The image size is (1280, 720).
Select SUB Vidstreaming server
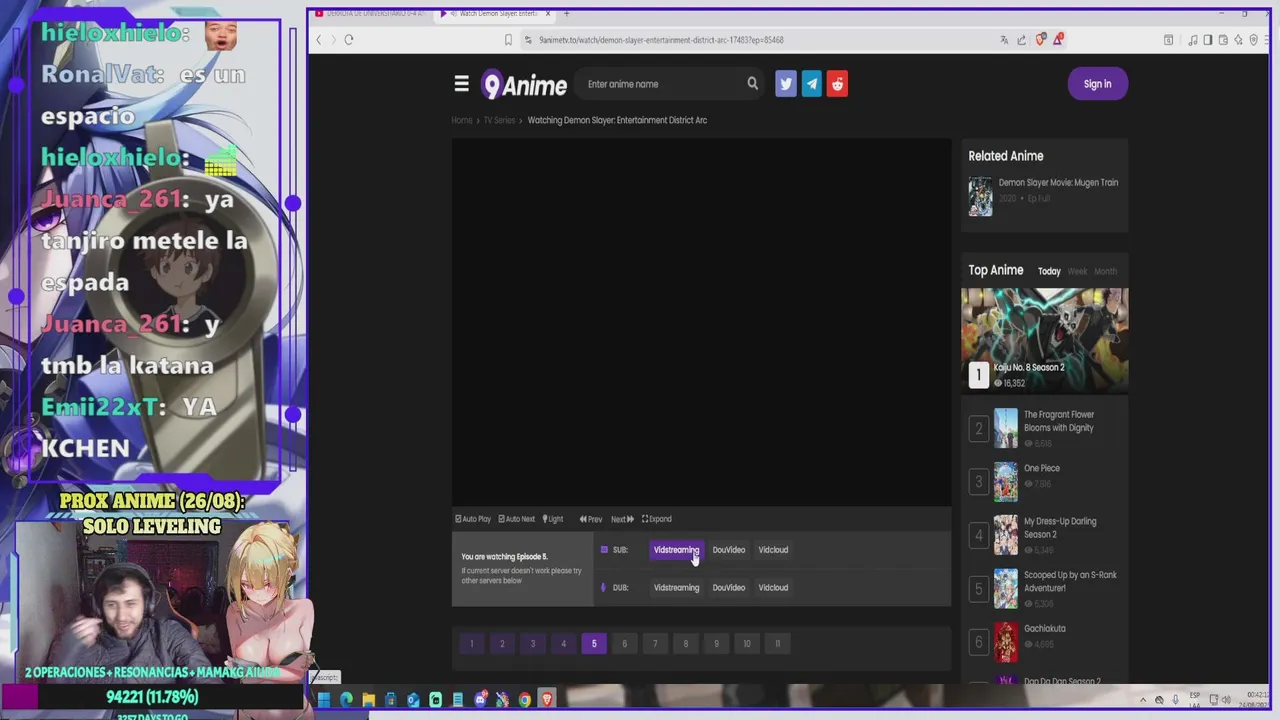[676, 550]
